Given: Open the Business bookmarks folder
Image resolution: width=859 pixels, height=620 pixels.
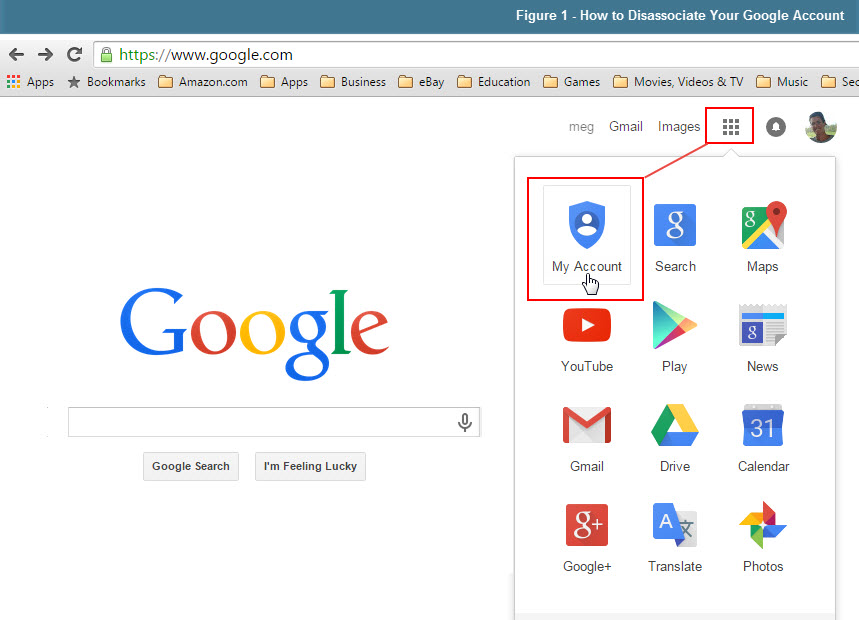Looking at the screenshot, I should [x=353, y=82].
